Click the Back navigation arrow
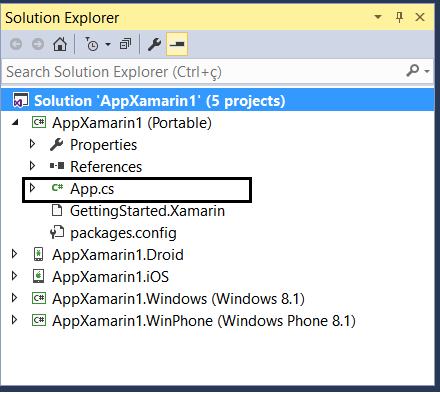440x394 pixels. [x=16, y=44]
